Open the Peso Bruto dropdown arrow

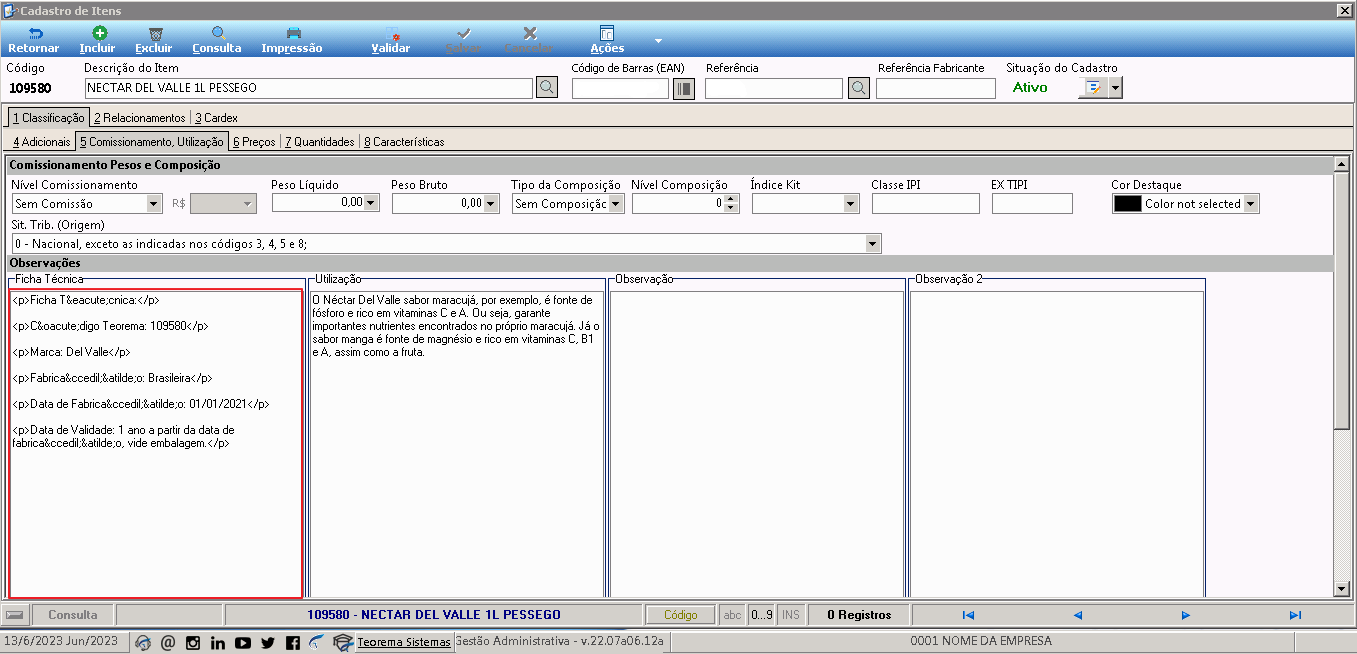492,204
